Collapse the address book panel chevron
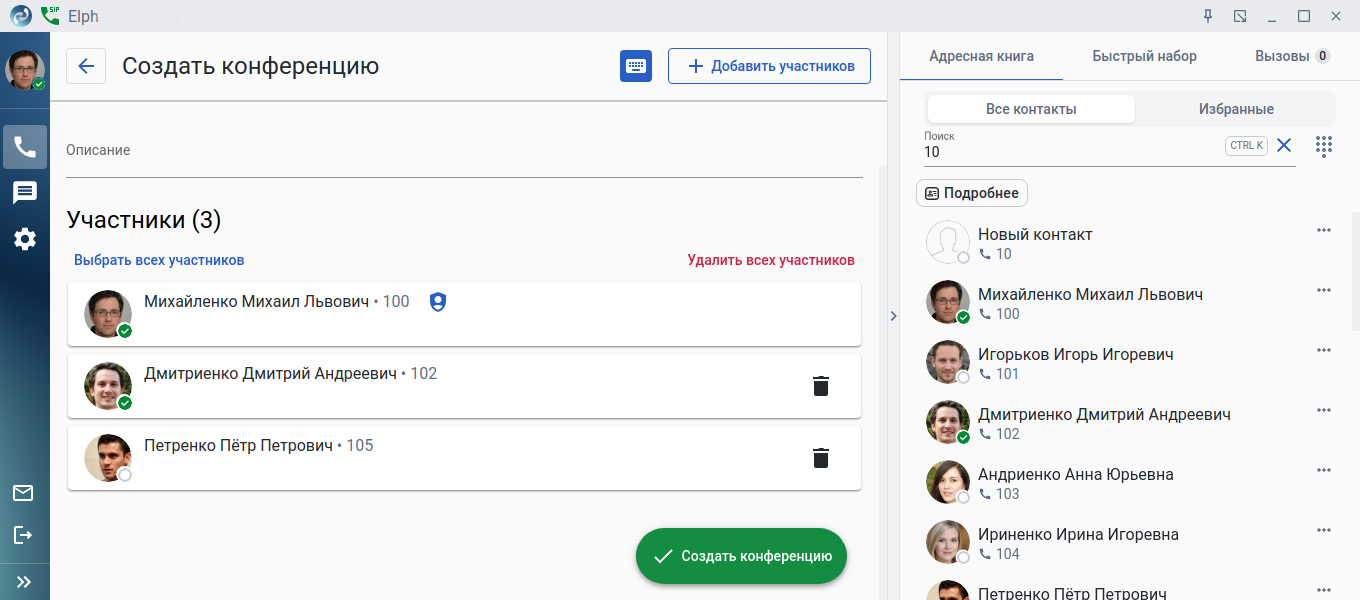The image size is (1360, 600). click(893, 316)
